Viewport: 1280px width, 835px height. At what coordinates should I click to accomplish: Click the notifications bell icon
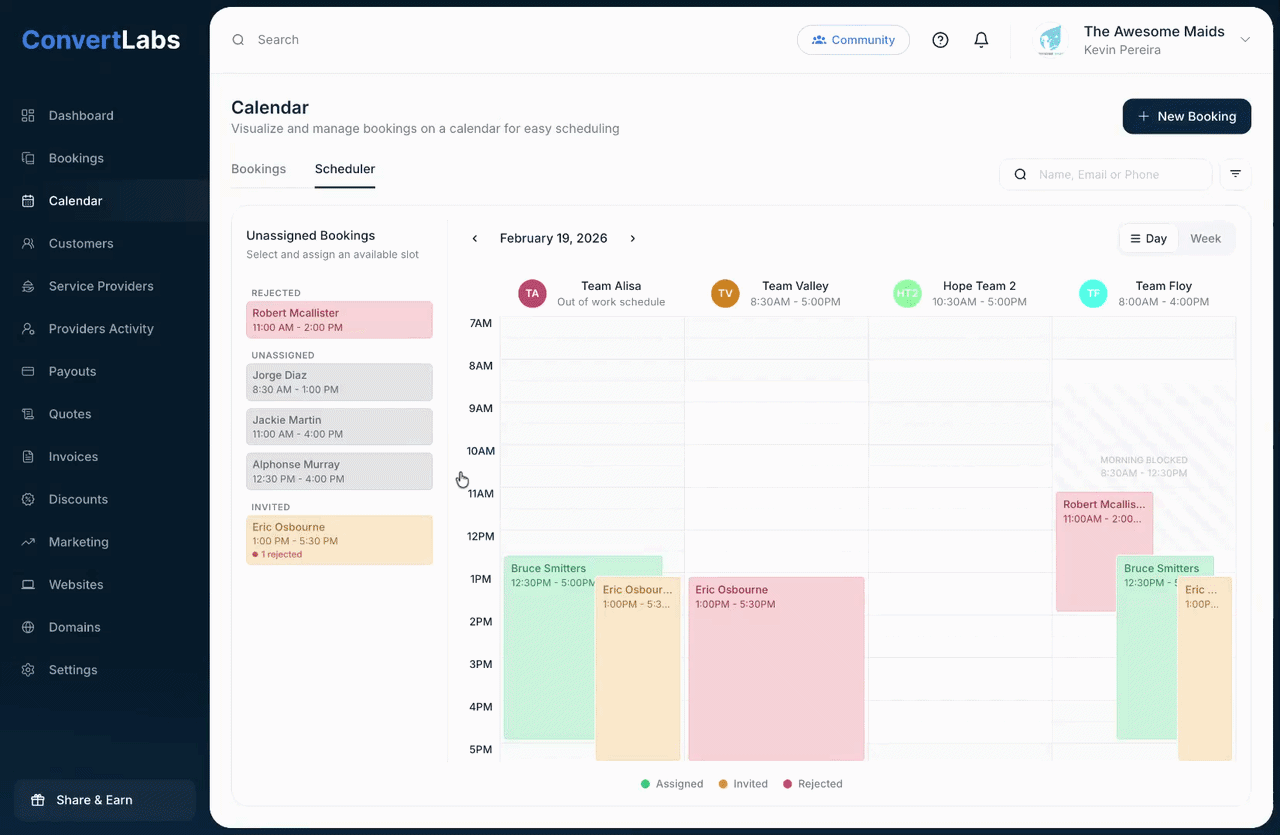981,40
